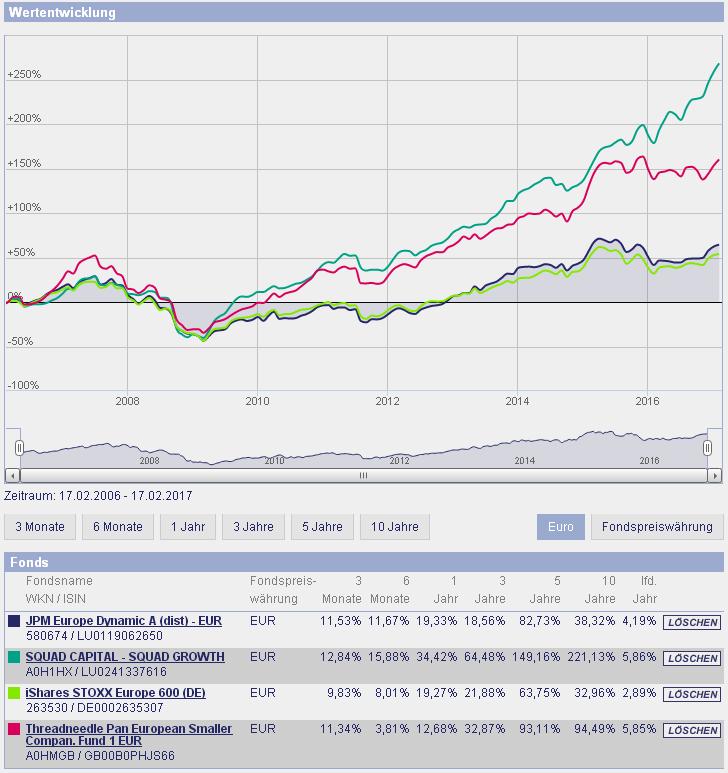The image size is (728, 773).
Task: Open JPM Europe Dynamic A fund link
Action: click(x=124, y=621)
